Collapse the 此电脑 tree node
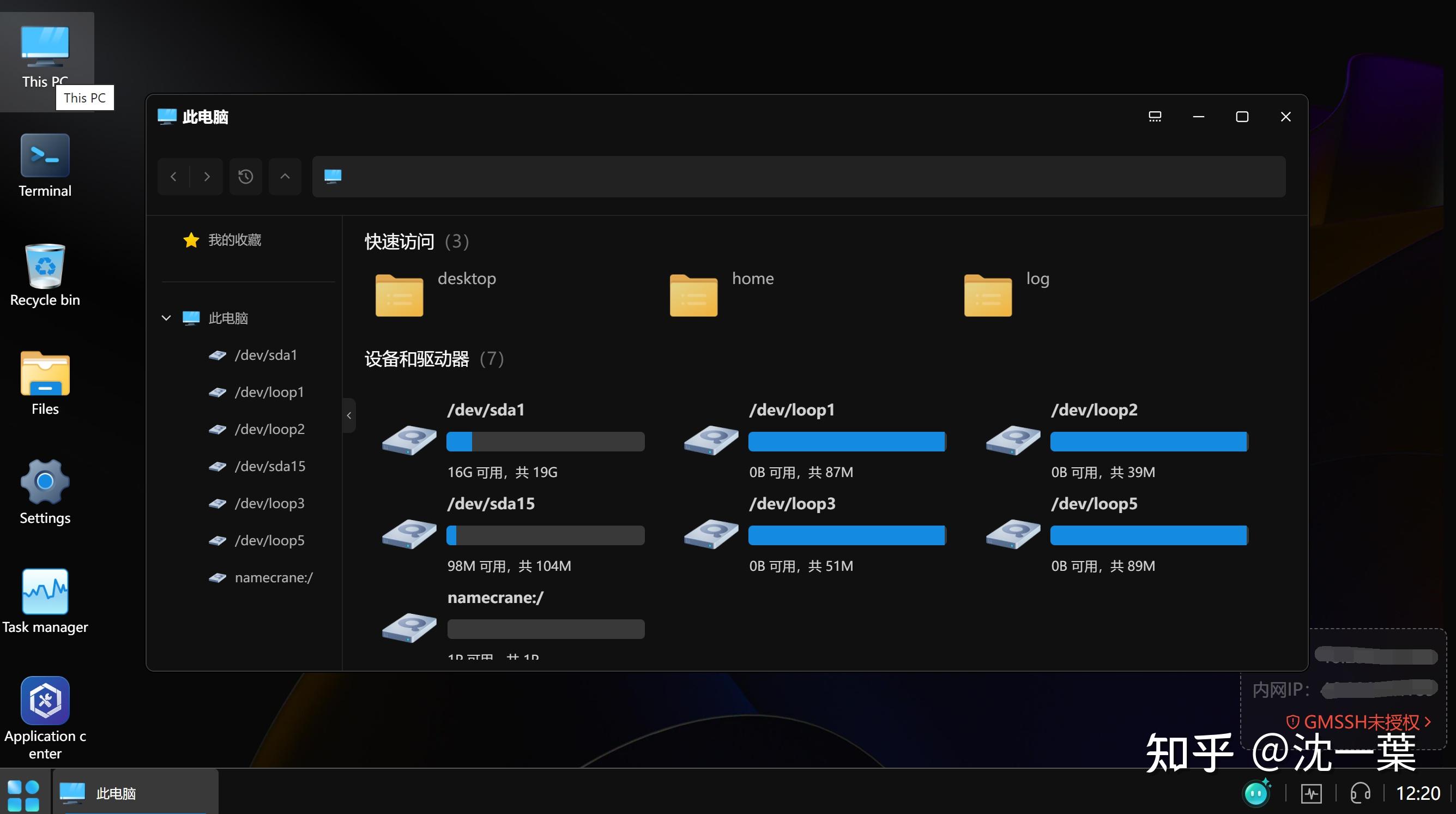 coord(166,318)
